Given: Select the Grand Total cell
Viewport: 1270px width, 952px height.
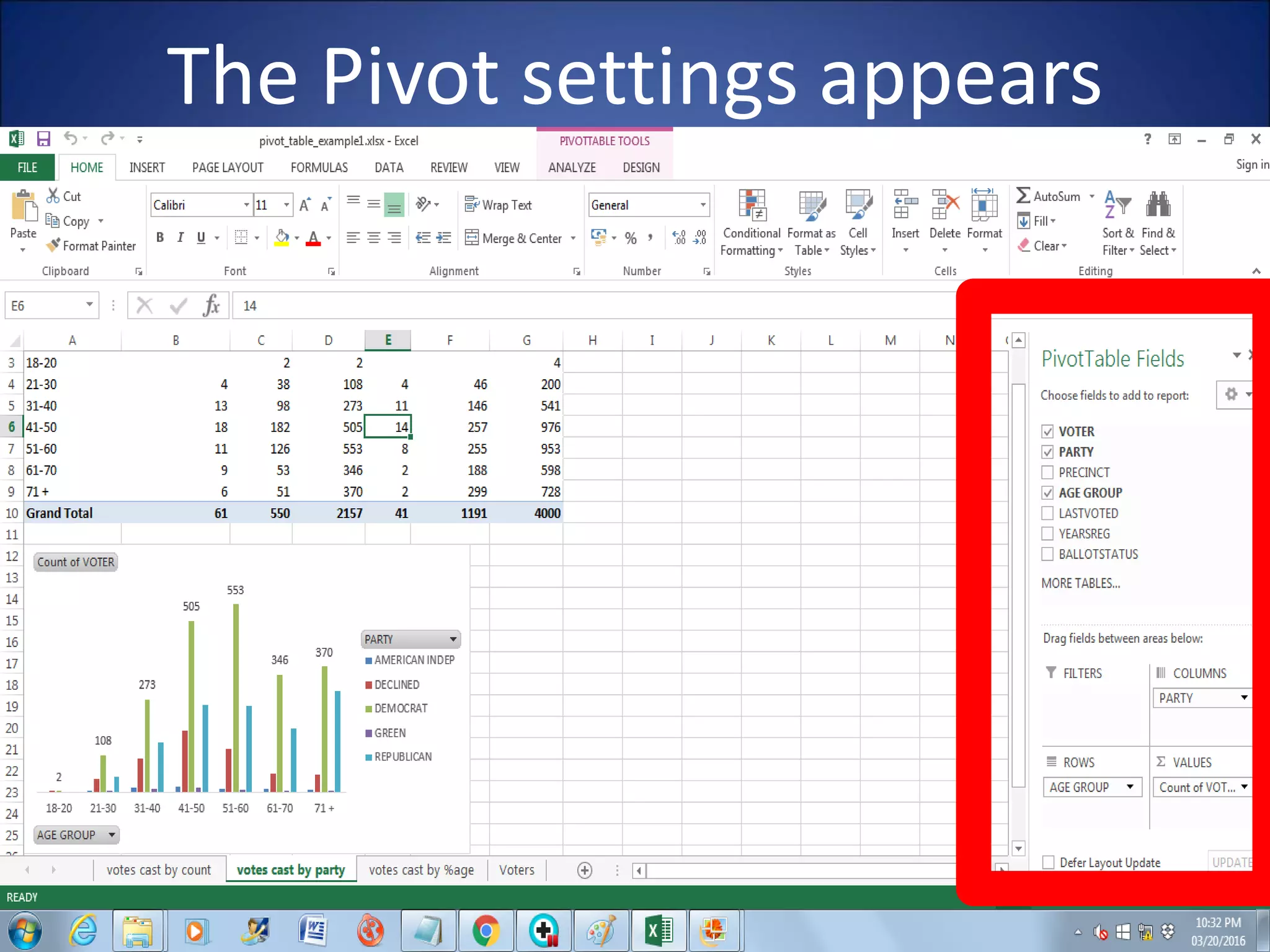Looking at the screenshot, I should coord(72,513).
